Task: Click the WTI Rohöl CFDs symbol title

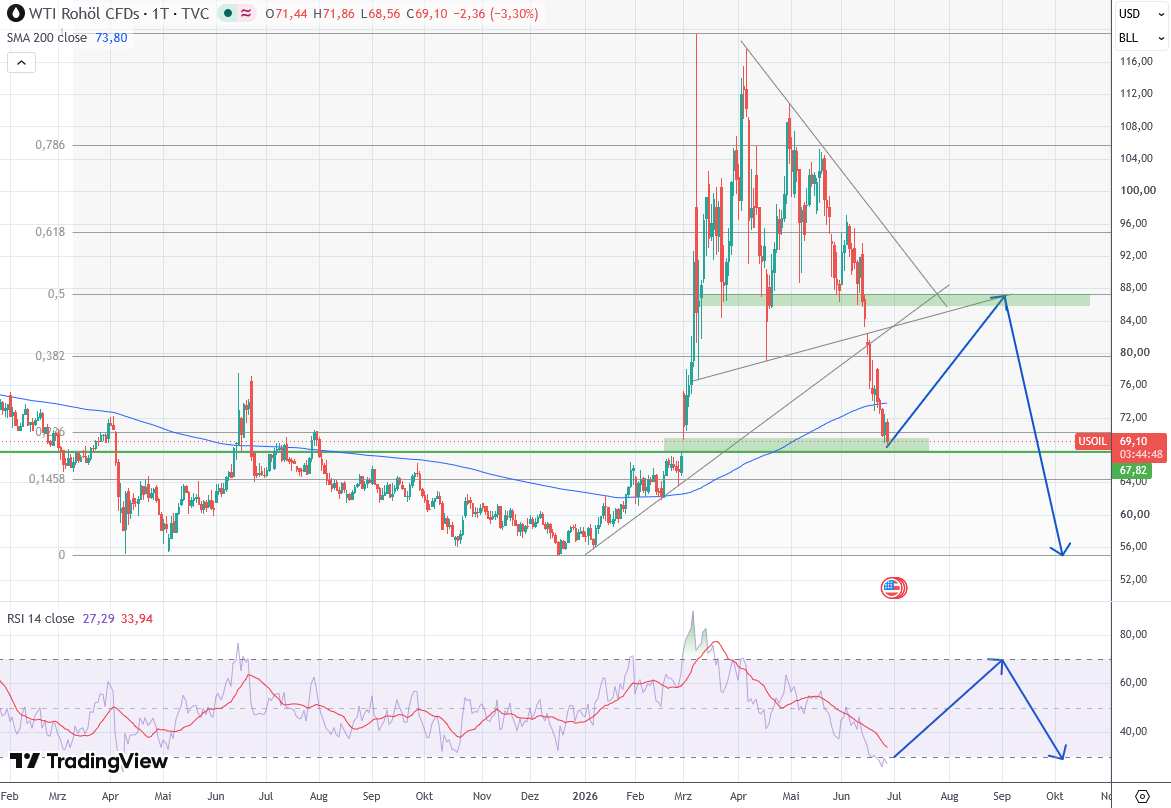Action: click(x=118, y=13)
